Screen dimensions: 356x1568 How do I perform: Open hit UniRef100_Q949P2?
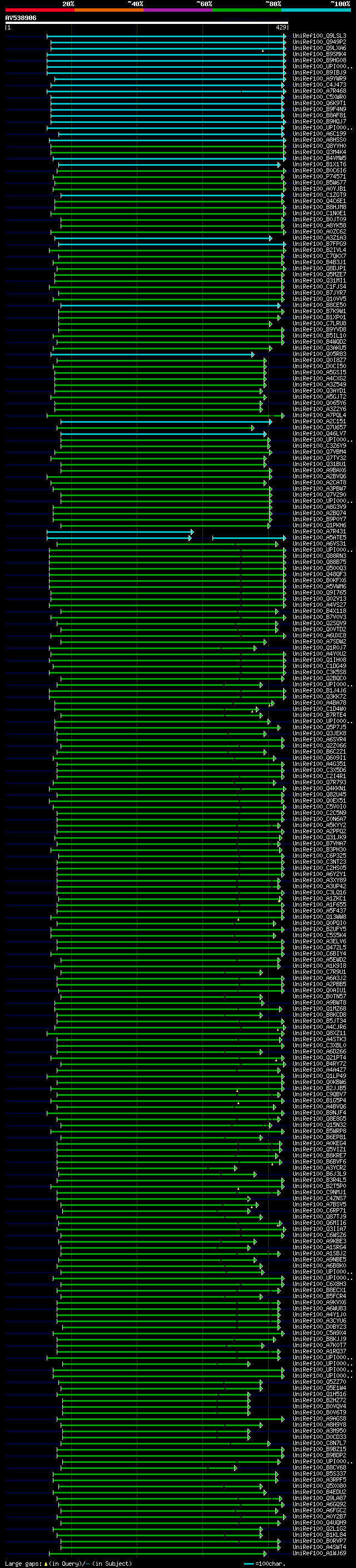[319, 42]
